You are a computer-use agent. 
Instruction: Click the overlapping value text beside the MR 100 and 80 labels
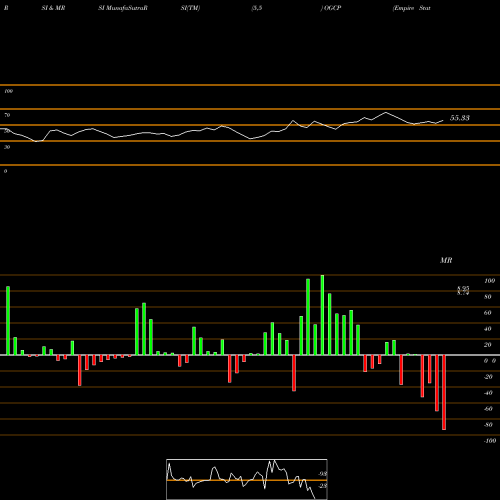(463, 291)
